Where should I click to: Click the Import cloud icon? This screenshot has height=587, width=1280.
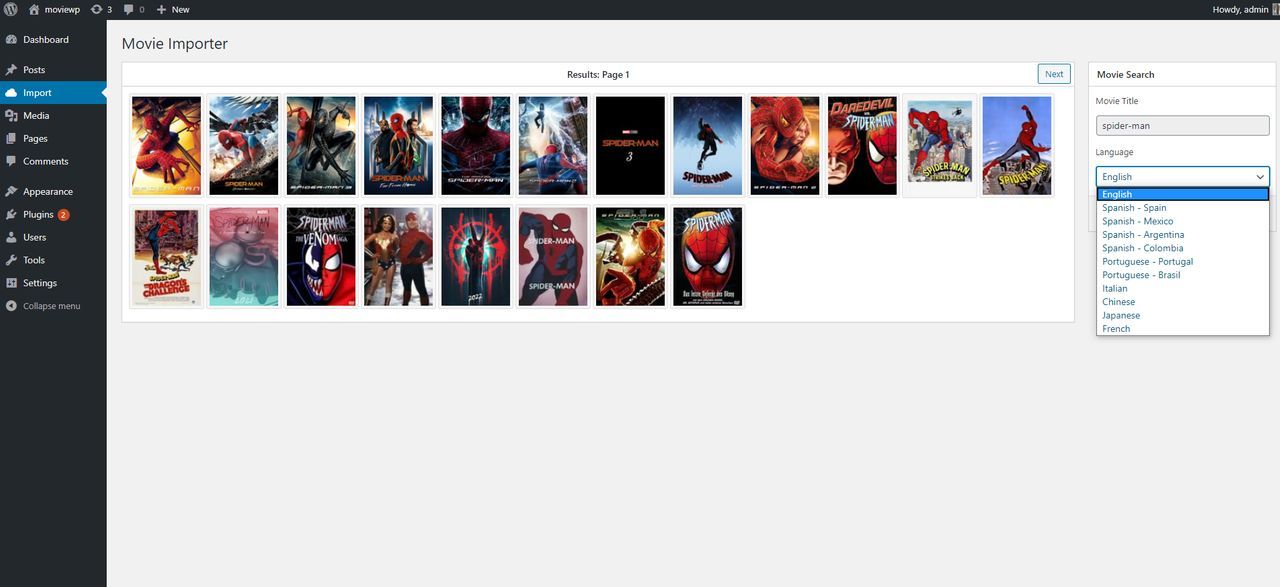[x=11, y=93]
